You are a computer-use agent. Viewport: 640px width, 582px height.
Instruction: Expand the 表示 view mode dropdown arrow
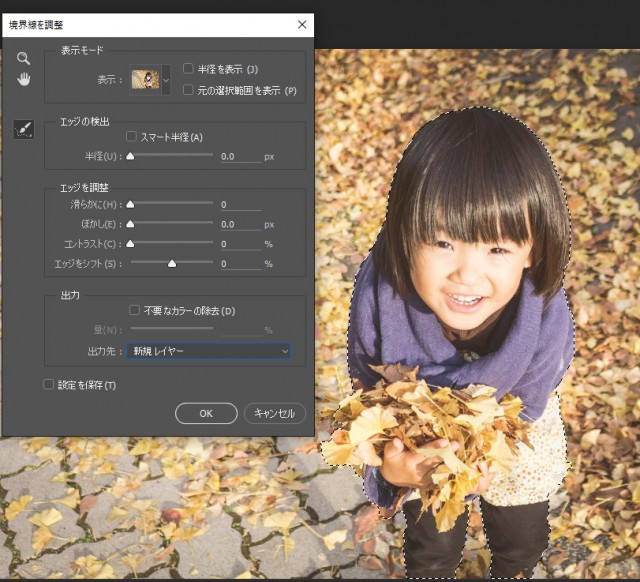pyautogui.click(x=166, y=79)
